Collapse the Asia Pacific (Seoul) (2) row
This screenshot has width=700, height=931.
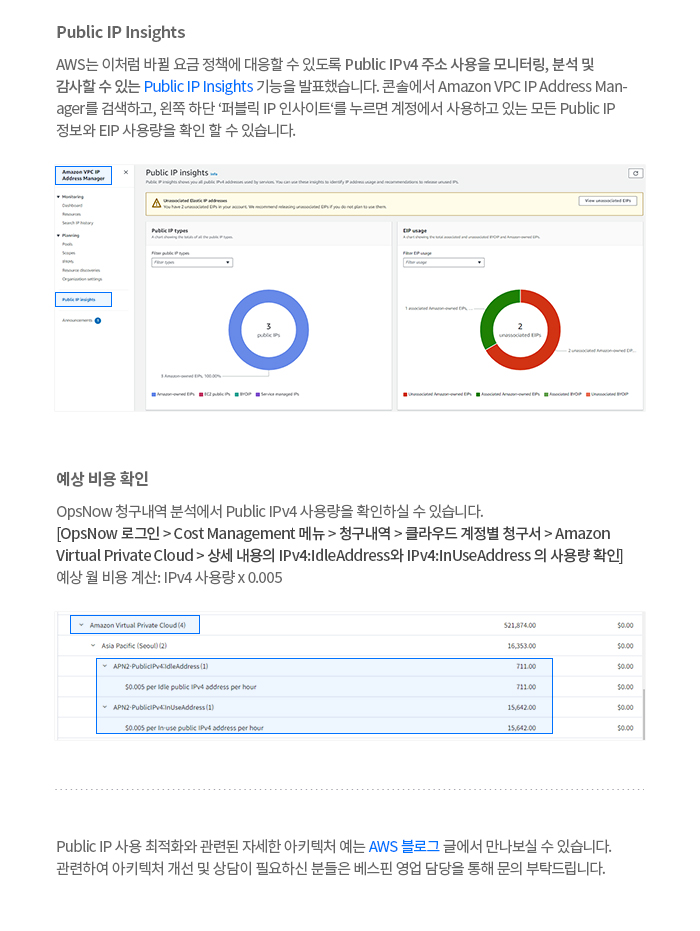pos(93,646)
